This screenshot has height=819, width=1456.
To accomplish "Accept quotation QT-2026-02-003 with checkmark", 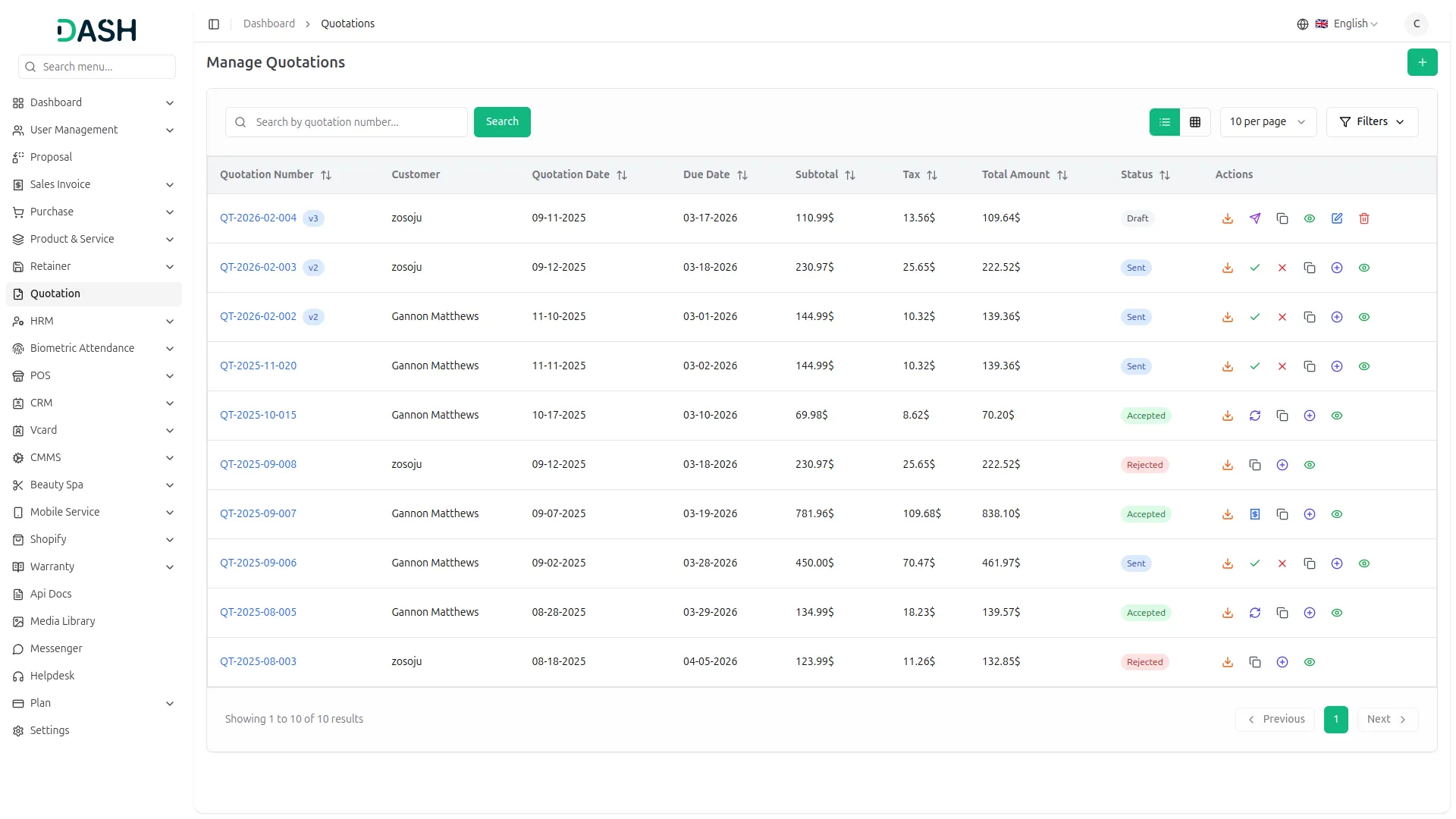I will pos(1254,268).
